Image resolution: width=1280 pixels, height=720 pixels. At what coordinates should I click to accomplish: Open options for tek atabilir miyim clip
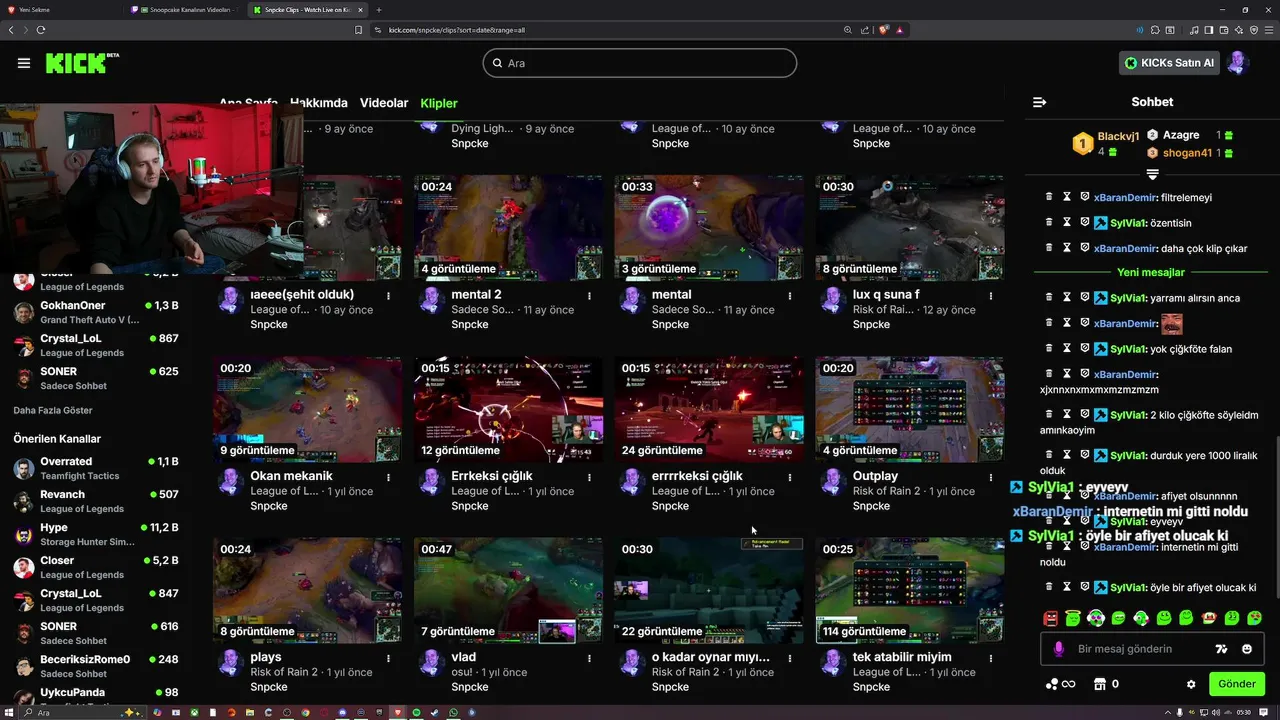[991, 658]
